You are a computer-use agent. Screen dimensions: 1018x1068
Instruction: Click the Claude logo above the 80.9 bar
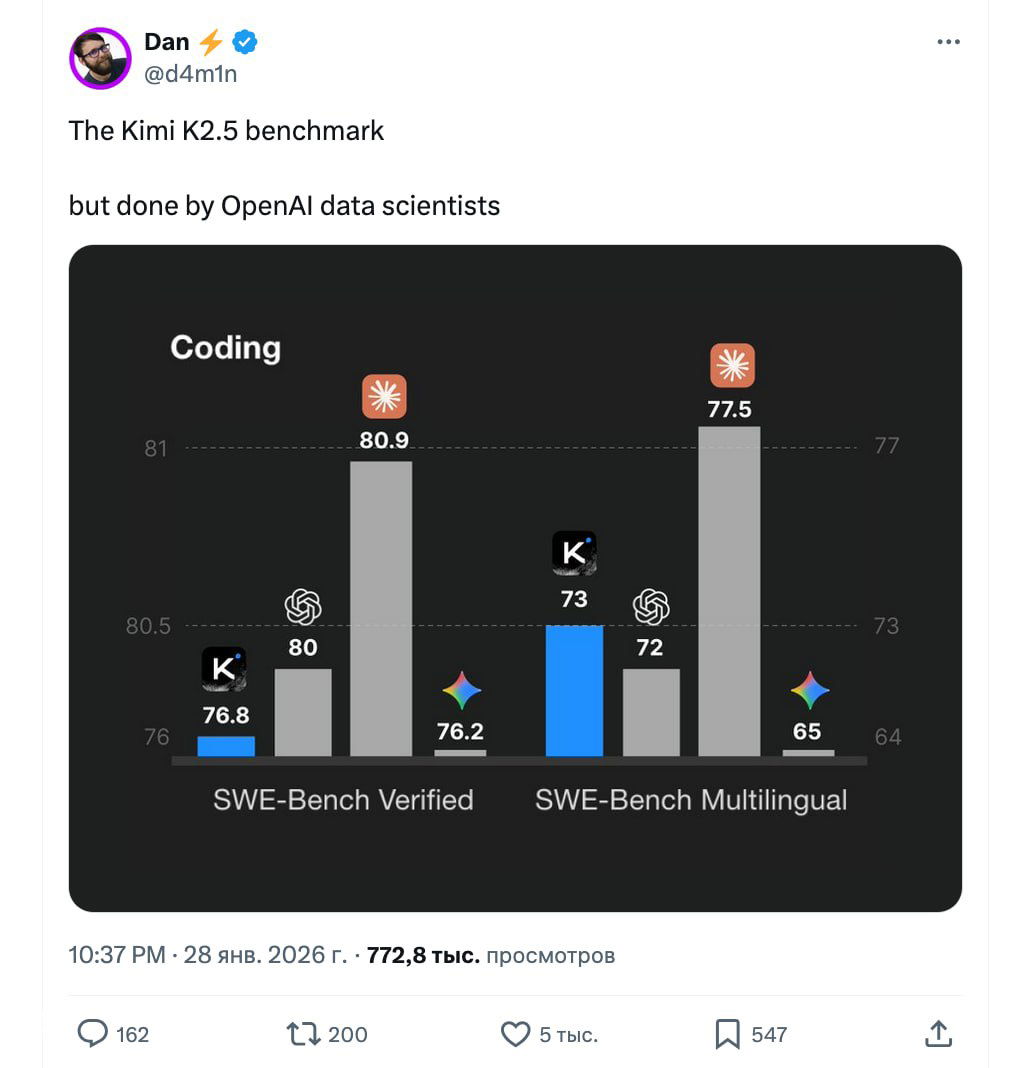[384, 396]
